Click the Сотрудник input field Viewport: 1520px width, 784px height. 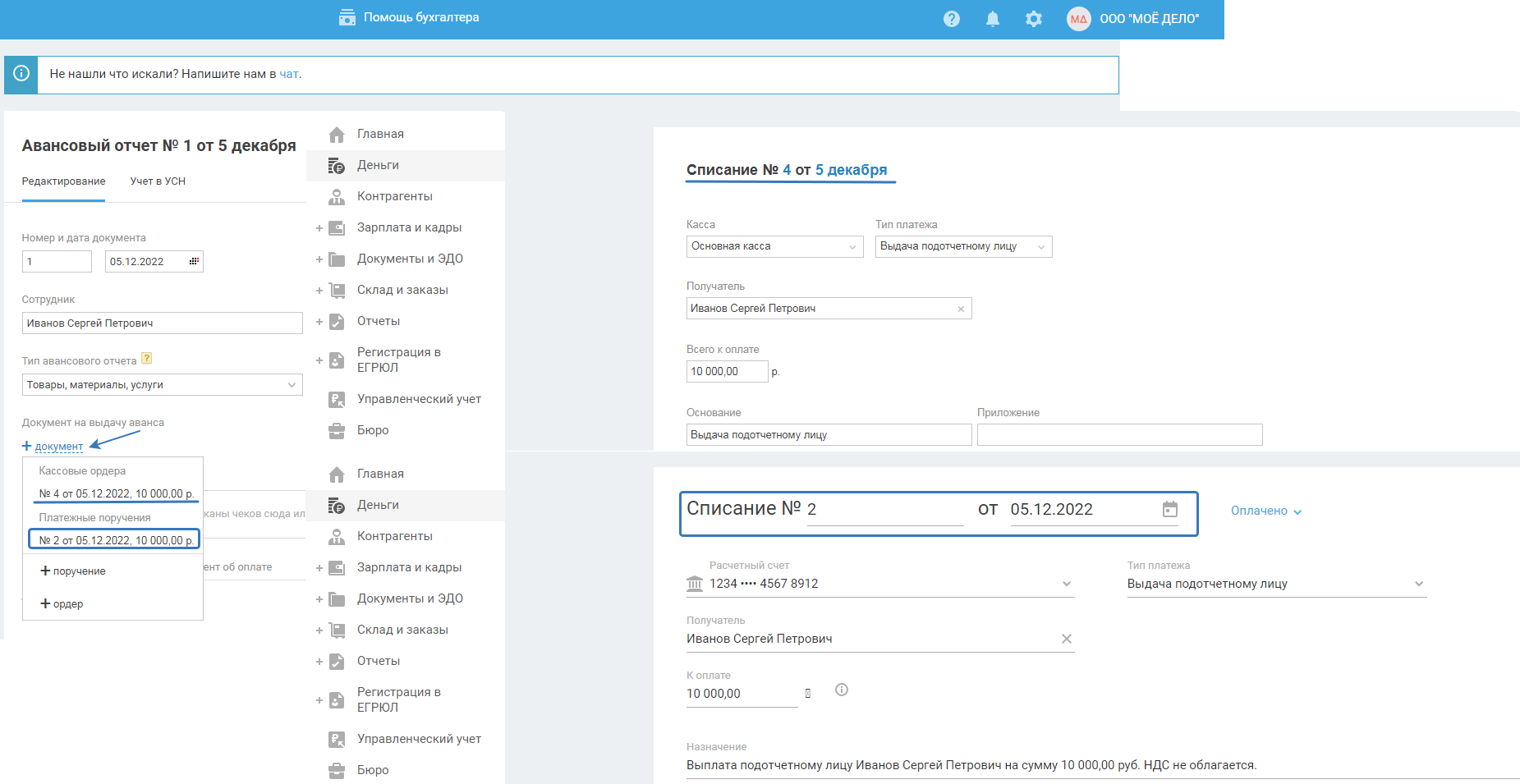[162, 323]
